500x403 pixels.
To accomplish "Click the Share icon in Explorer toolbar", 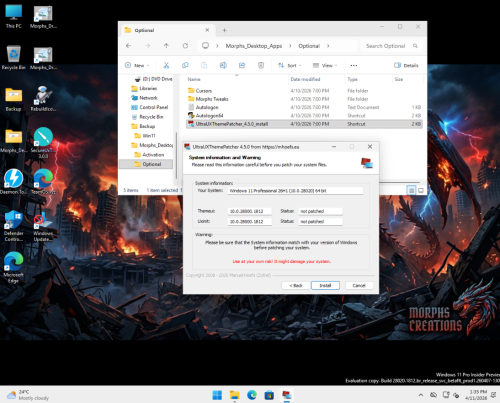I will (242, 65).
